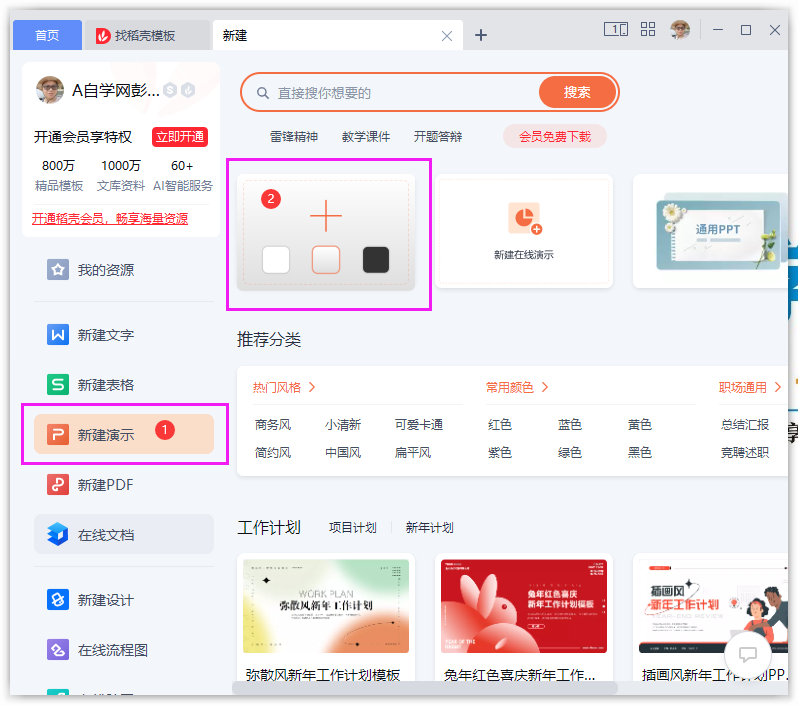Click the plus sign to create blank presentation
This screenshot has height=705, width=798.
pyautogui.click(x=326, y=216)
